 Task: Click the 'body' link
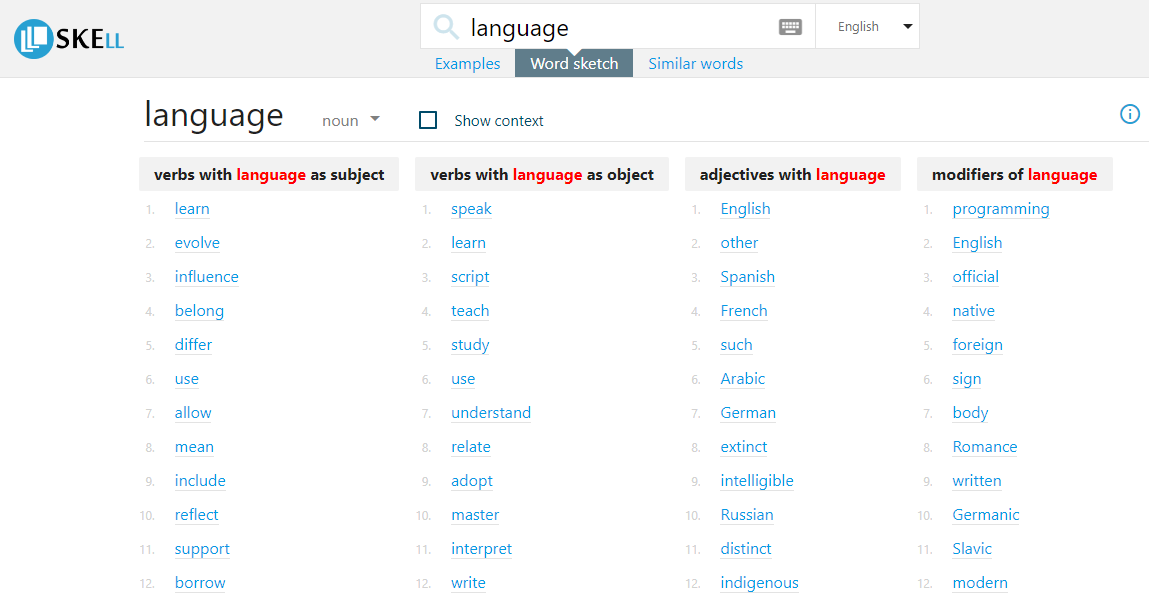970,414
